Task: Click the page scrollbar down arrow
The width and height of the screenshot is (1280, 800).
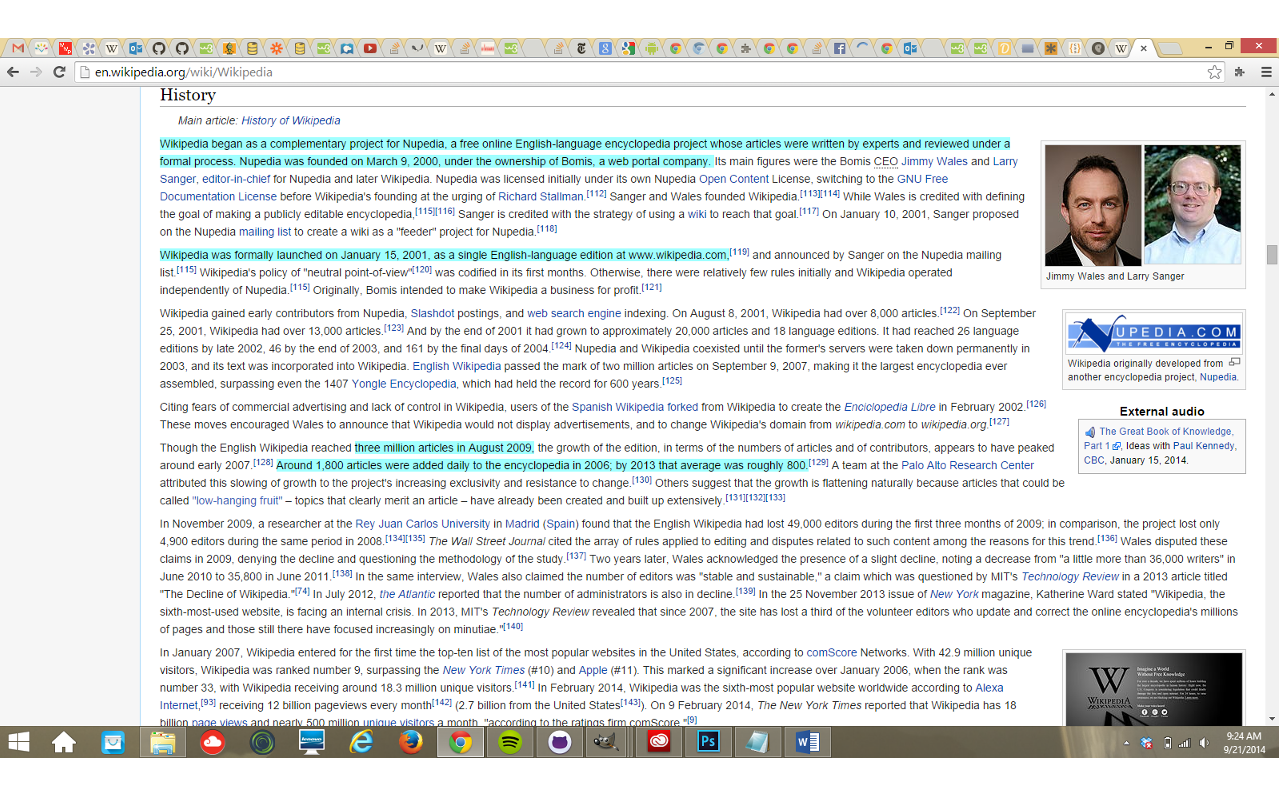Action: click(1272, 719)
